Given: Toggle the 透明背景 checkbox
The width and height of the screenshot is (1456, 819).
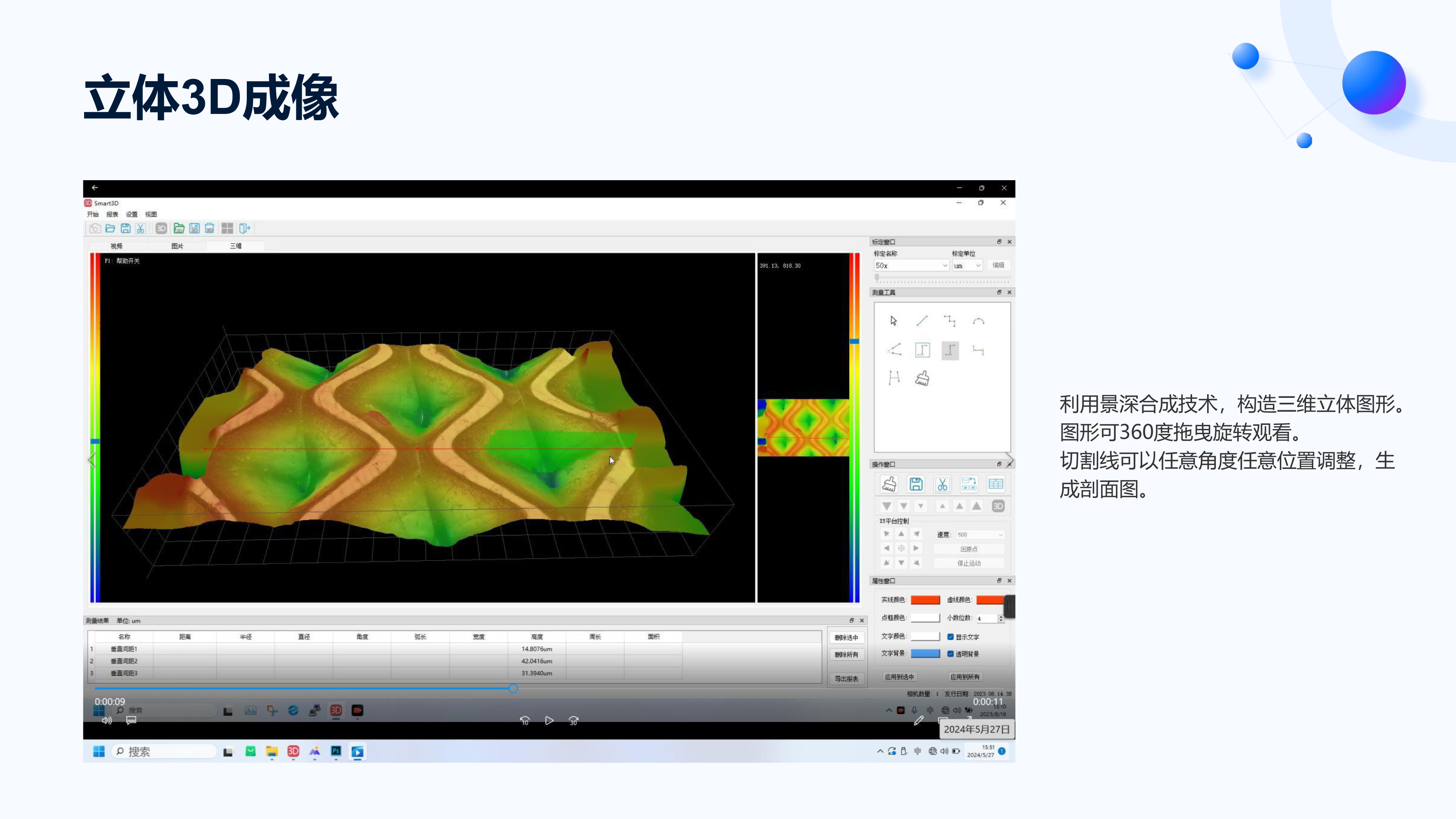Looking at the screenshot, I should click(x=951, y=654).
